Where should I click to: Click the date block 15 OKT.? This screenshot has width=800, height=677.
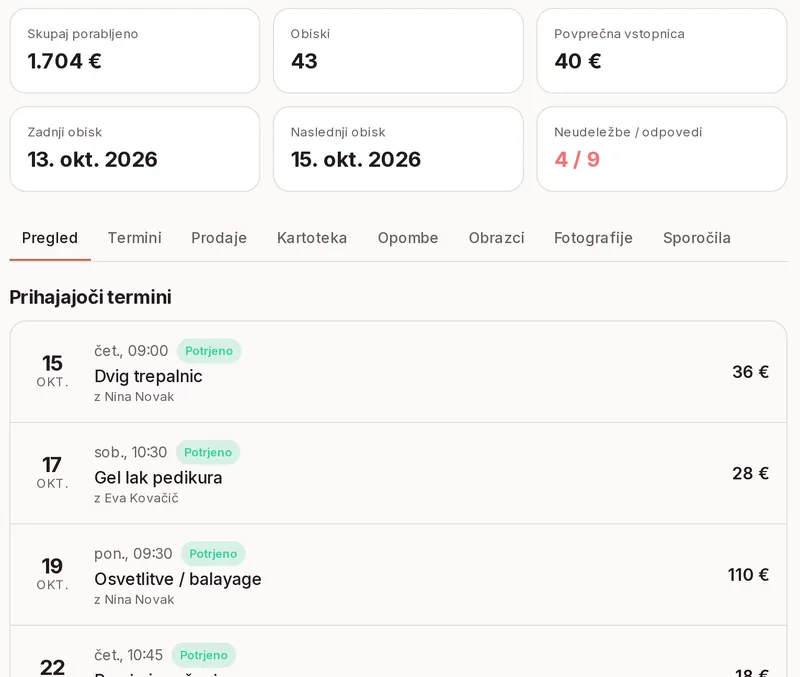tap(52, 371)
